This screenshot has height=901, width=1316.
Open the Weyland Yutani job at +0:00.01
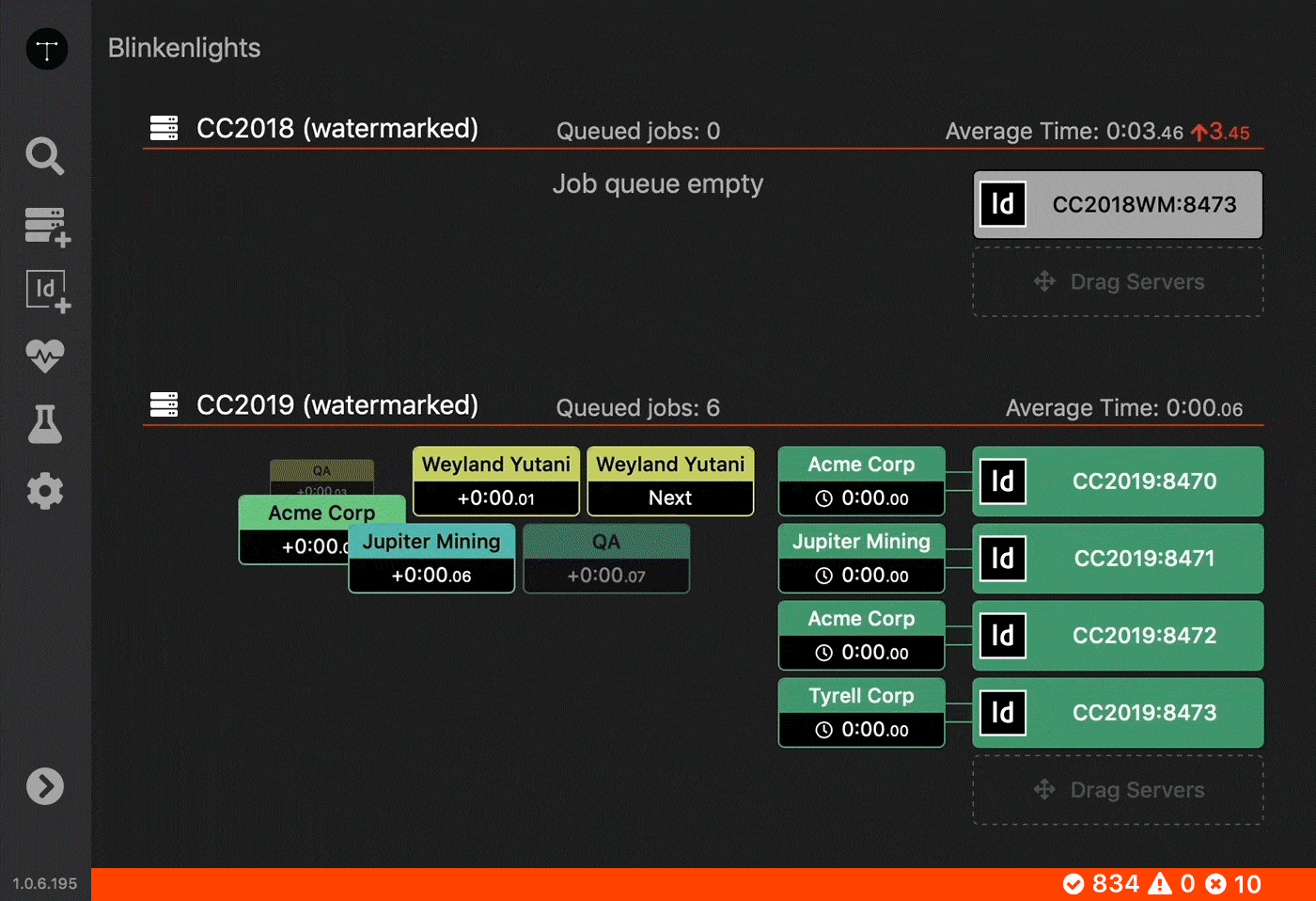[496, 482]
